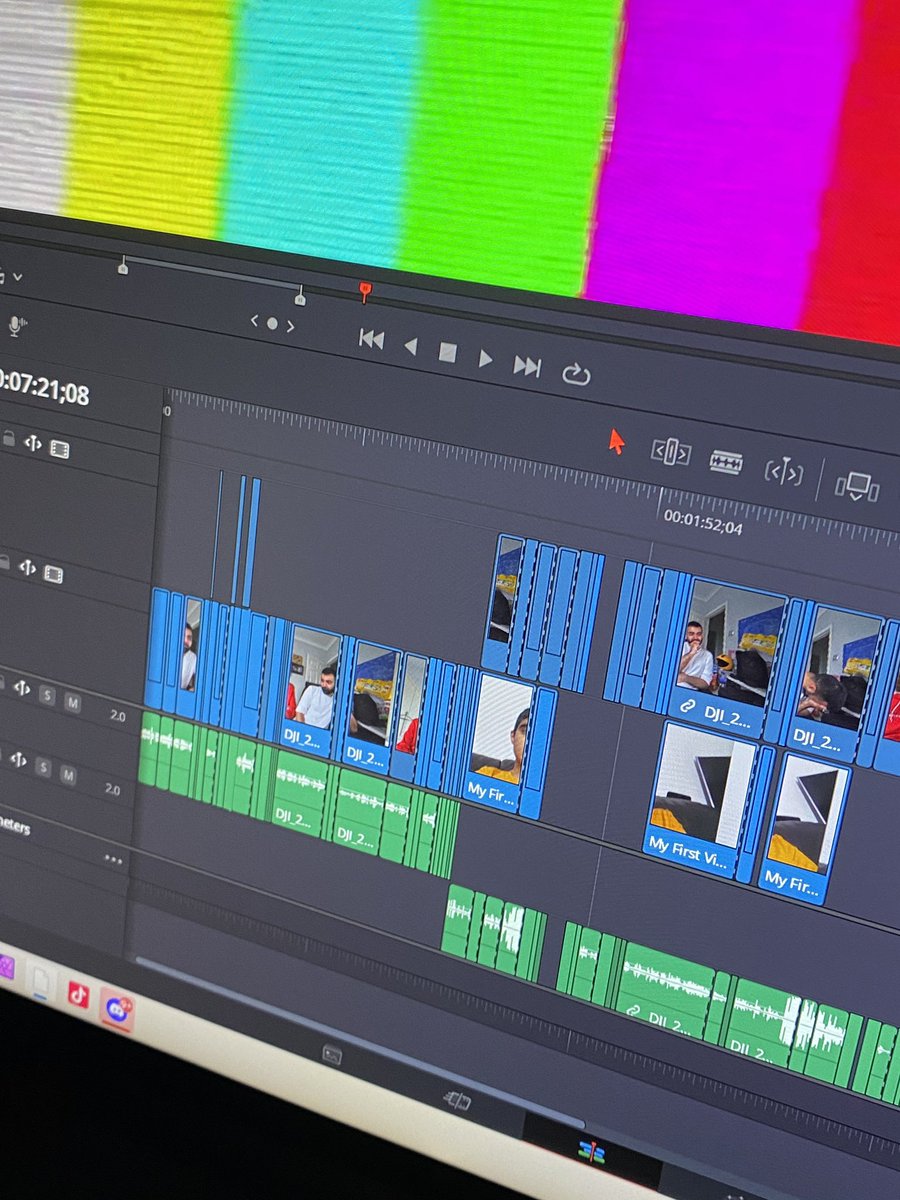Viewport: 900px width, 1200px height.
Task: Select the red arrow Selection Mode tool
Action: pos(616,441)
